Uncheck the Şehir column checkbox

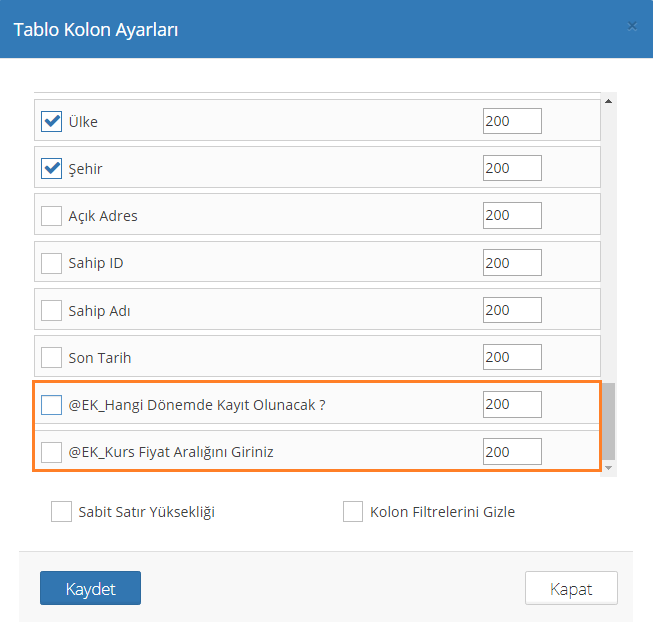tap(51, 168)
